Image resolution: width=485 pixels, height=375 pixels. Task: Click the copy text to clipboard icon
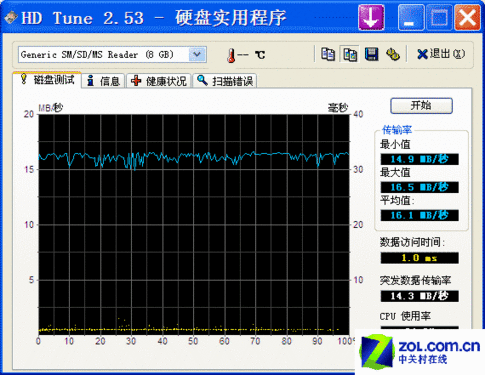pyautogui.click(x=328, y=54)
